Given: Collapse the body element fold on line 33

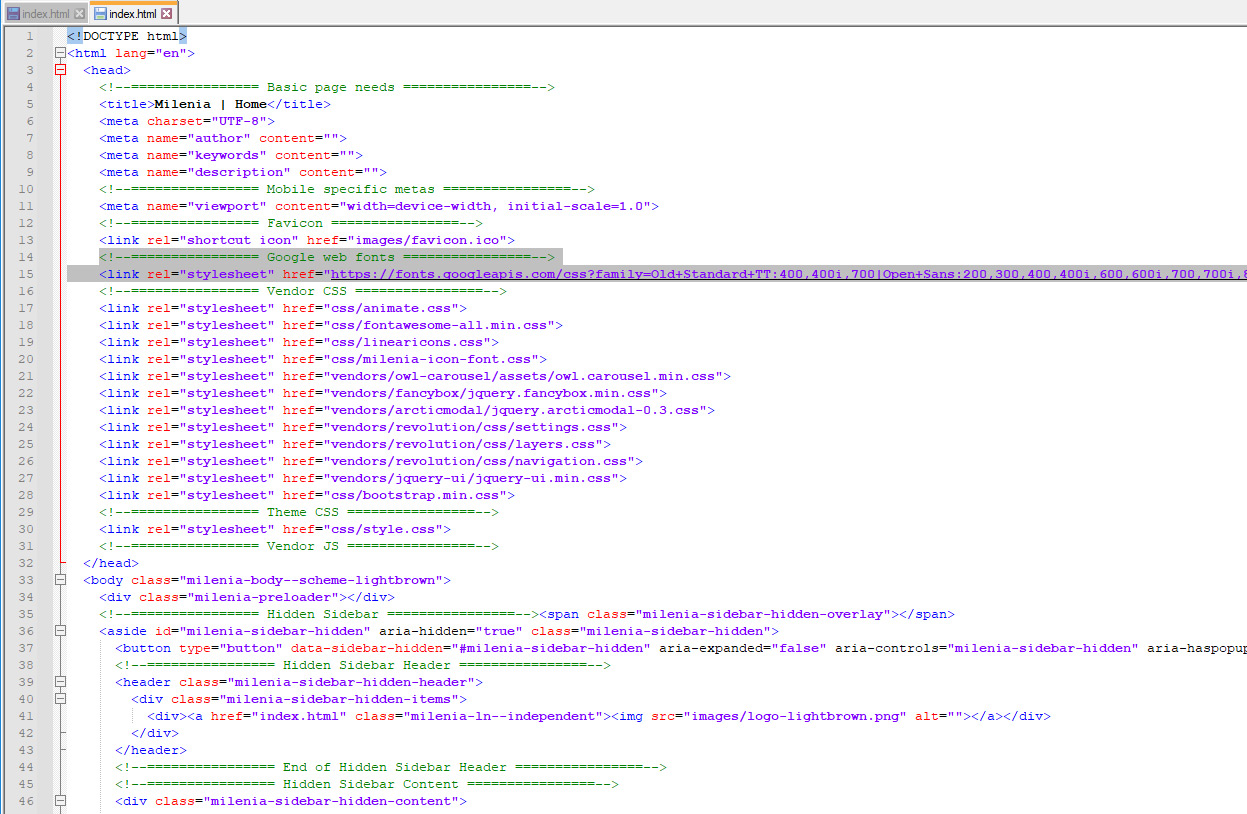Looking at the screenshot, I should tap(61, 580).
